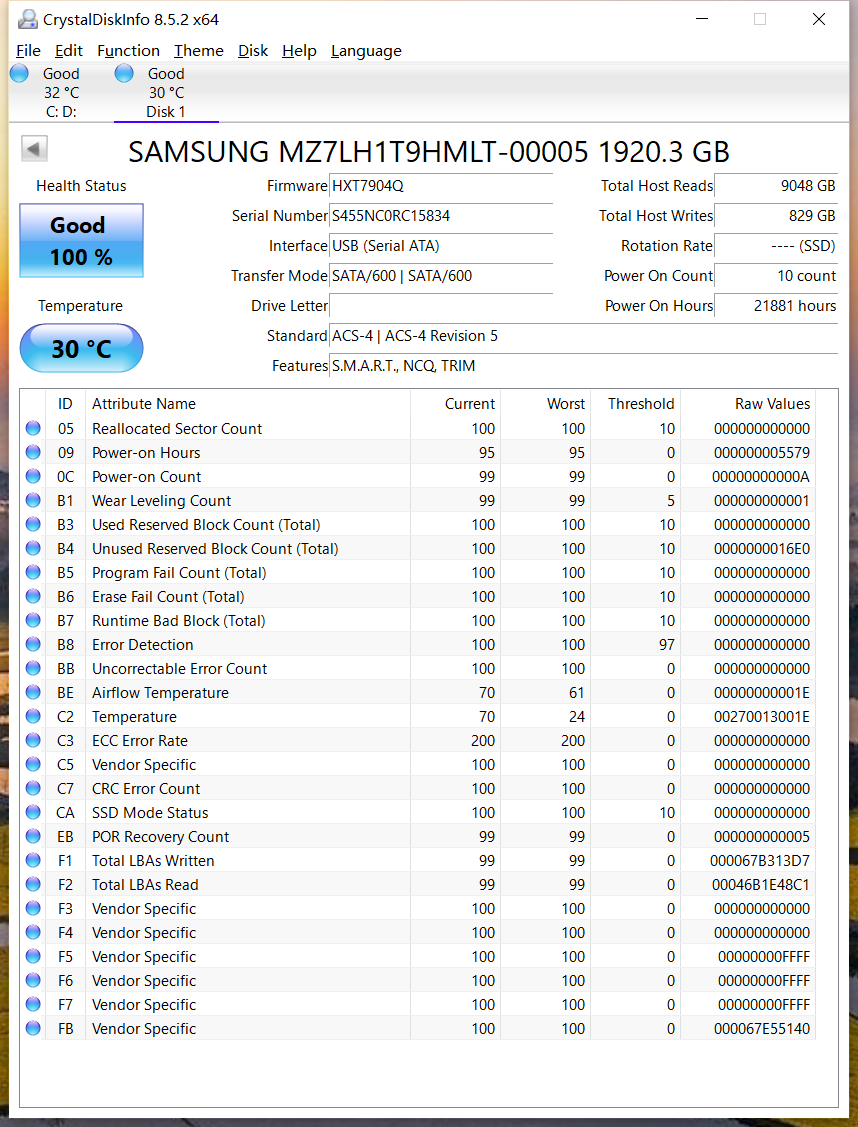
Task: Select the Disk 1 tab
Action: [x=166, y=93]
